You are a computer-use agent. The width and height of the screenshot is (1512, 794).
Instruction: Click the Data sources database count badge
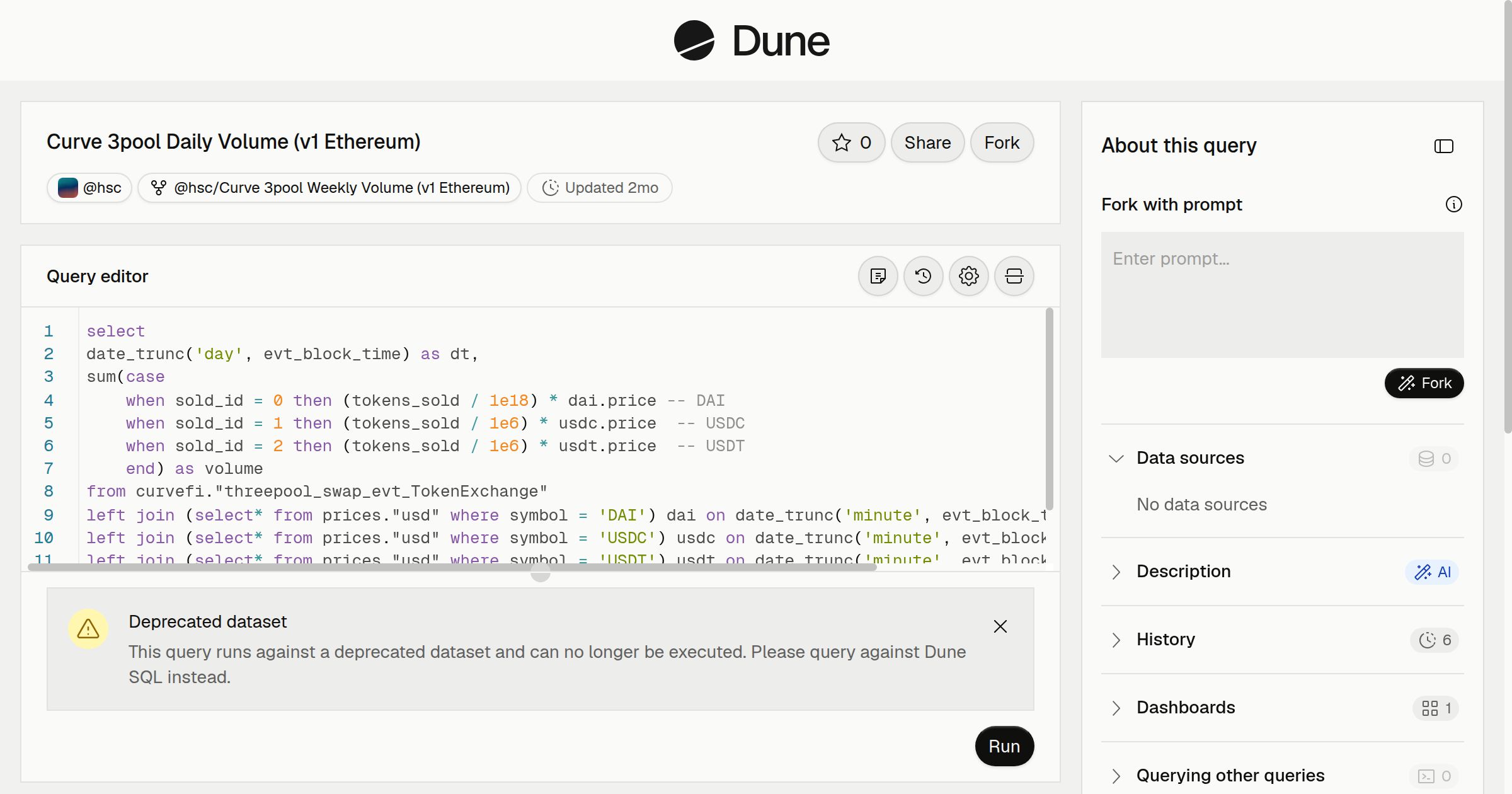click(1434, 459)
